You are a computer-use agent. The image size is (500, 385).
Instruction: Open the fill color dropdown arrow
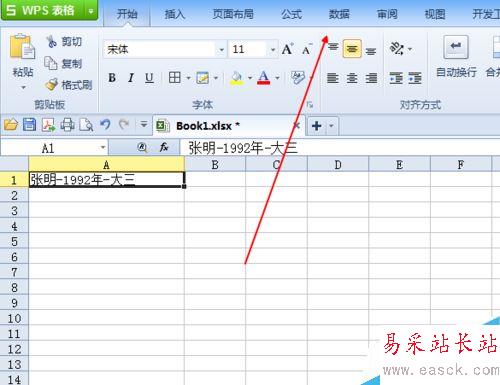coord(250,78)
